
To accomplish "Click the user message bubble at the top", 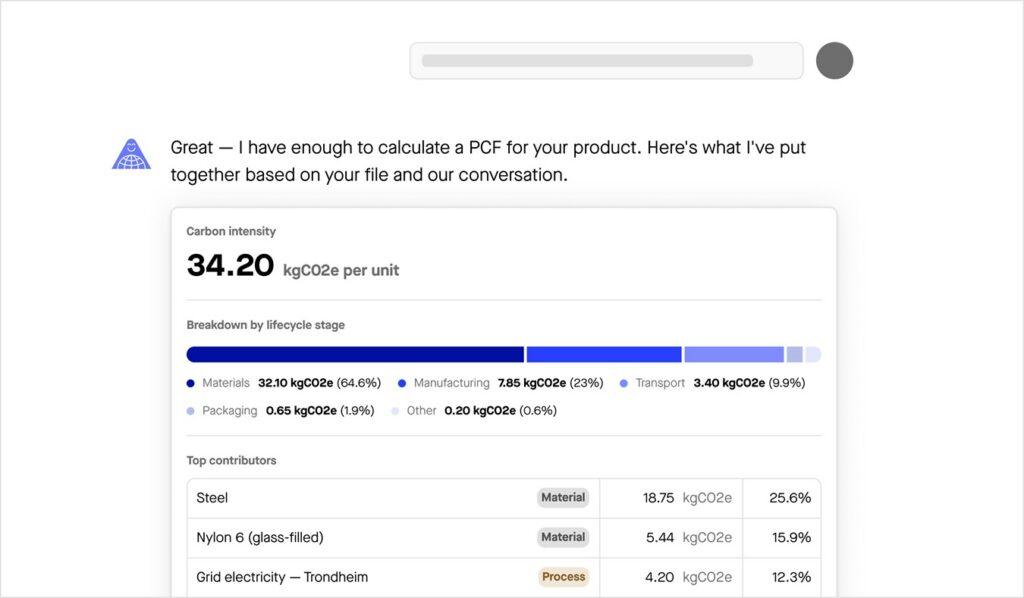I will (x=607, y=61).
